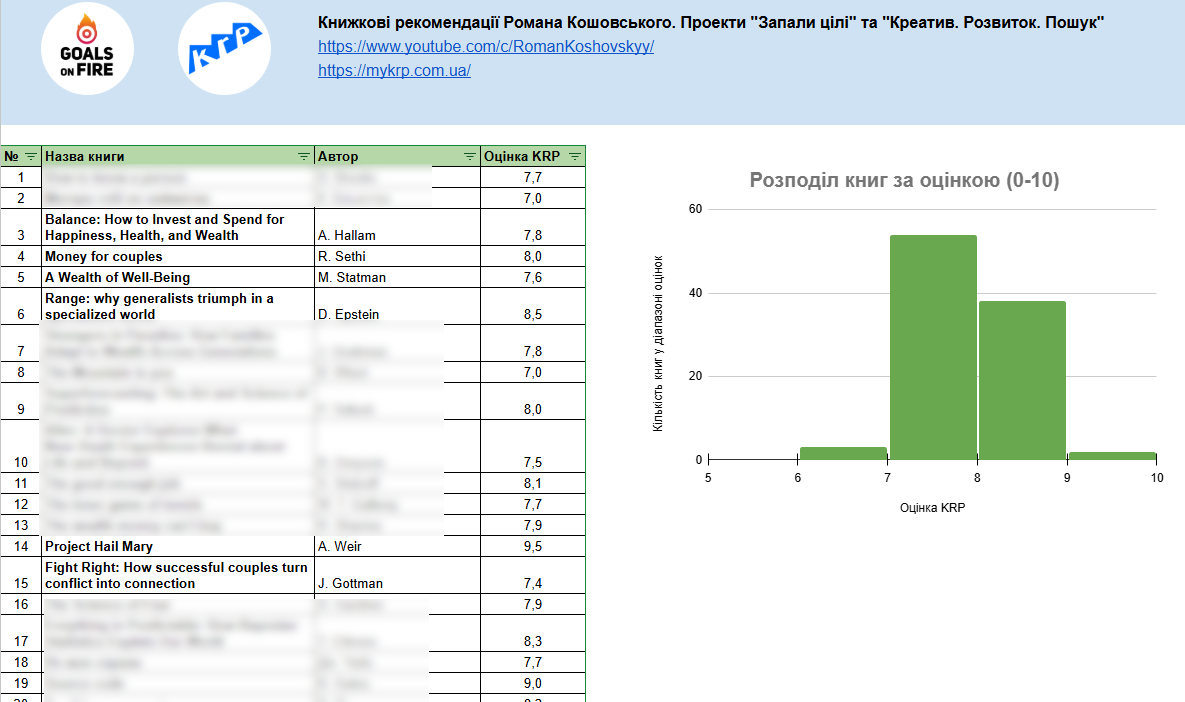Click the header title text about Книжкові рекомендації
The image size is (1185, 702).
(x=710, y=23)
